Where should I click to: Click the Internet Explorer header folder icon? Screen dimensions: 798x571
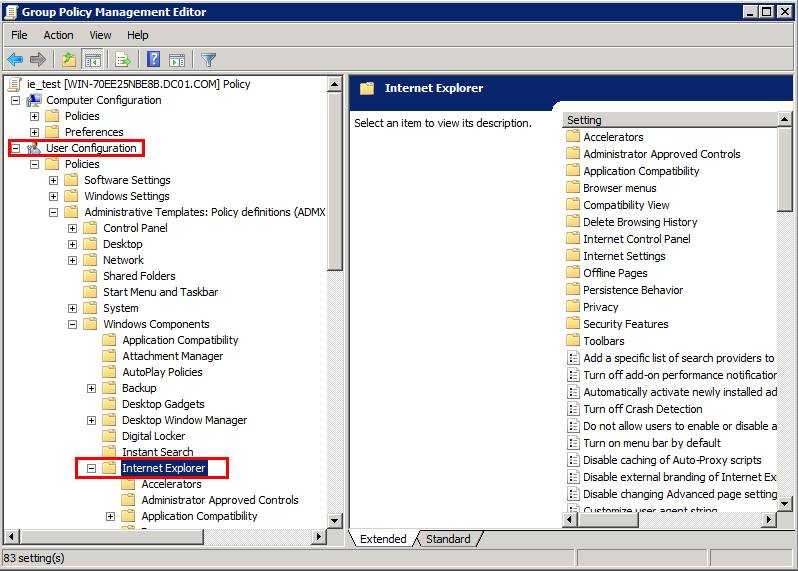point(367,88)
